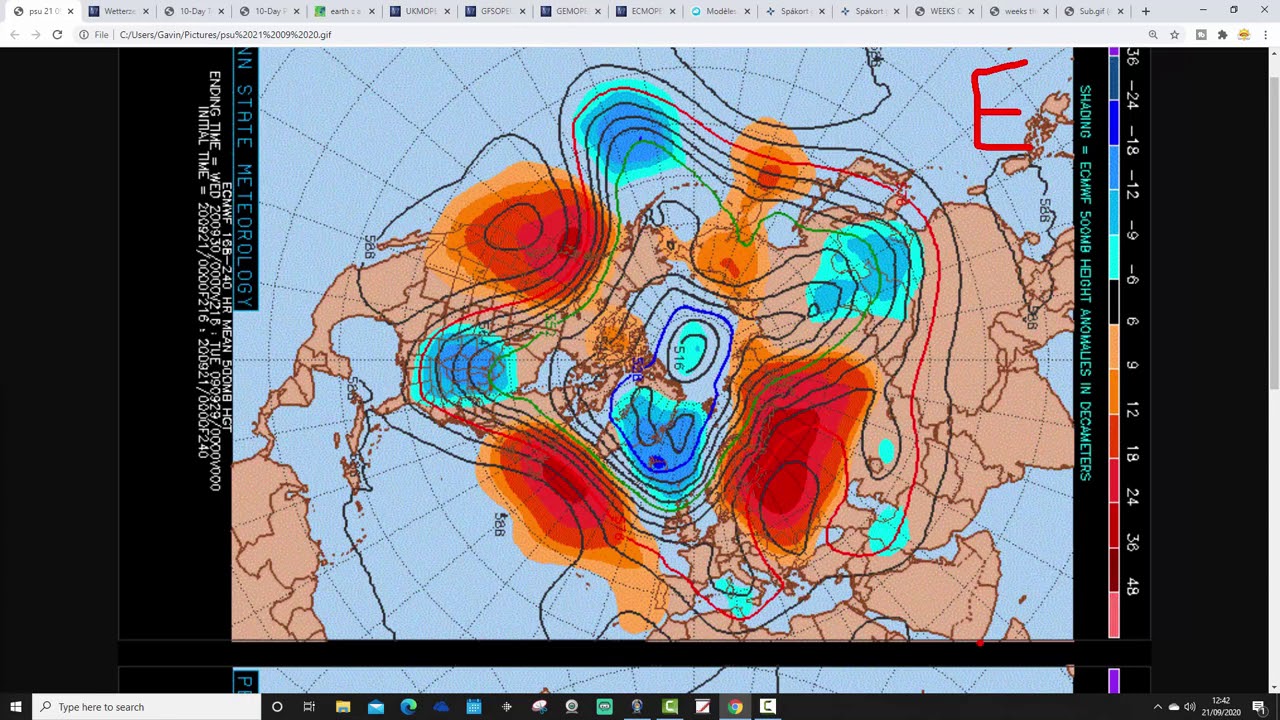This screenshot has width=1280, height=720.
Task: Switch to the ECMOPEU tab
Action: [645, 11]
